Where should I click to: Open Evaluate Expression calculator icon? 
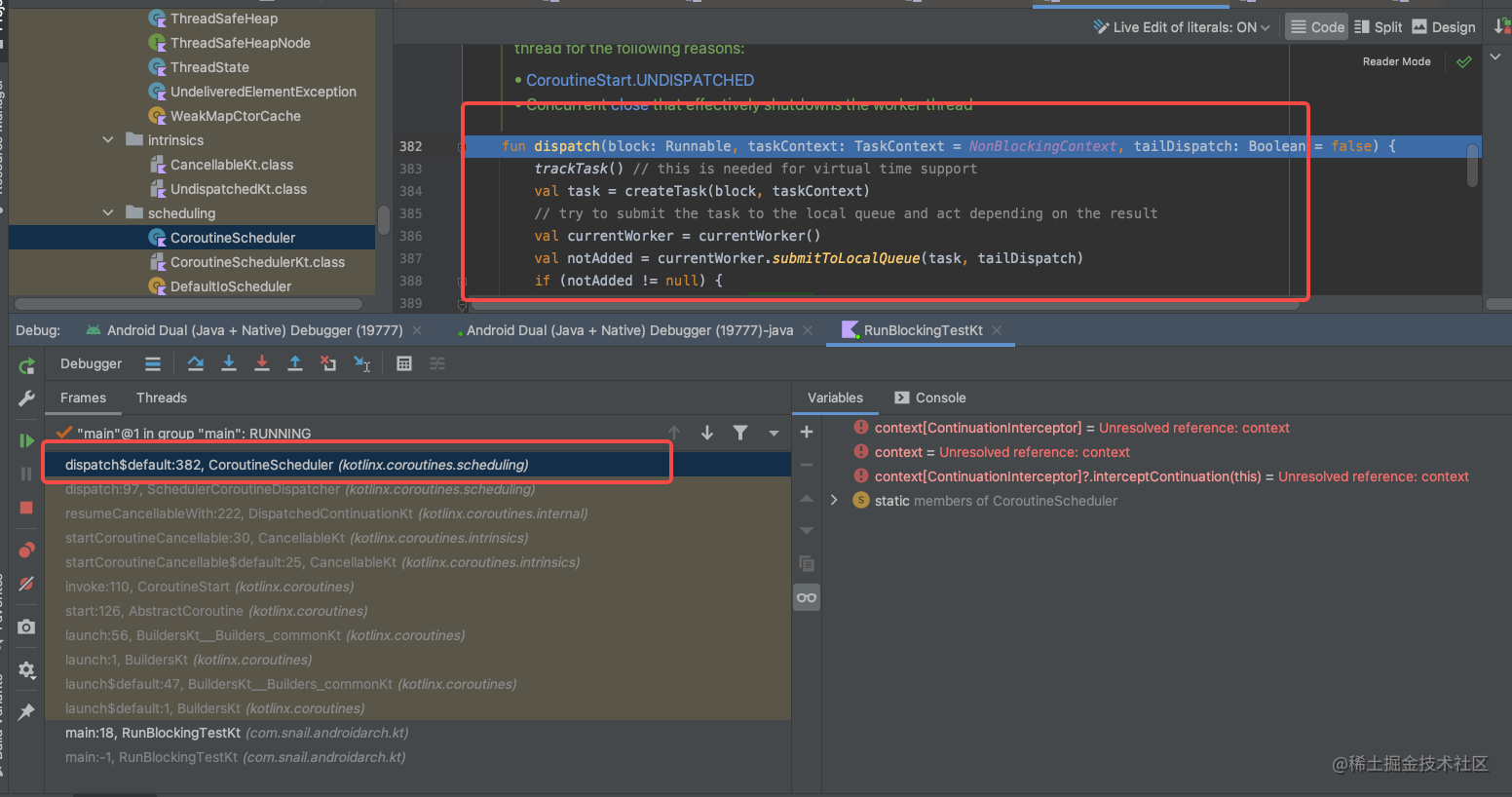point(404,363)
